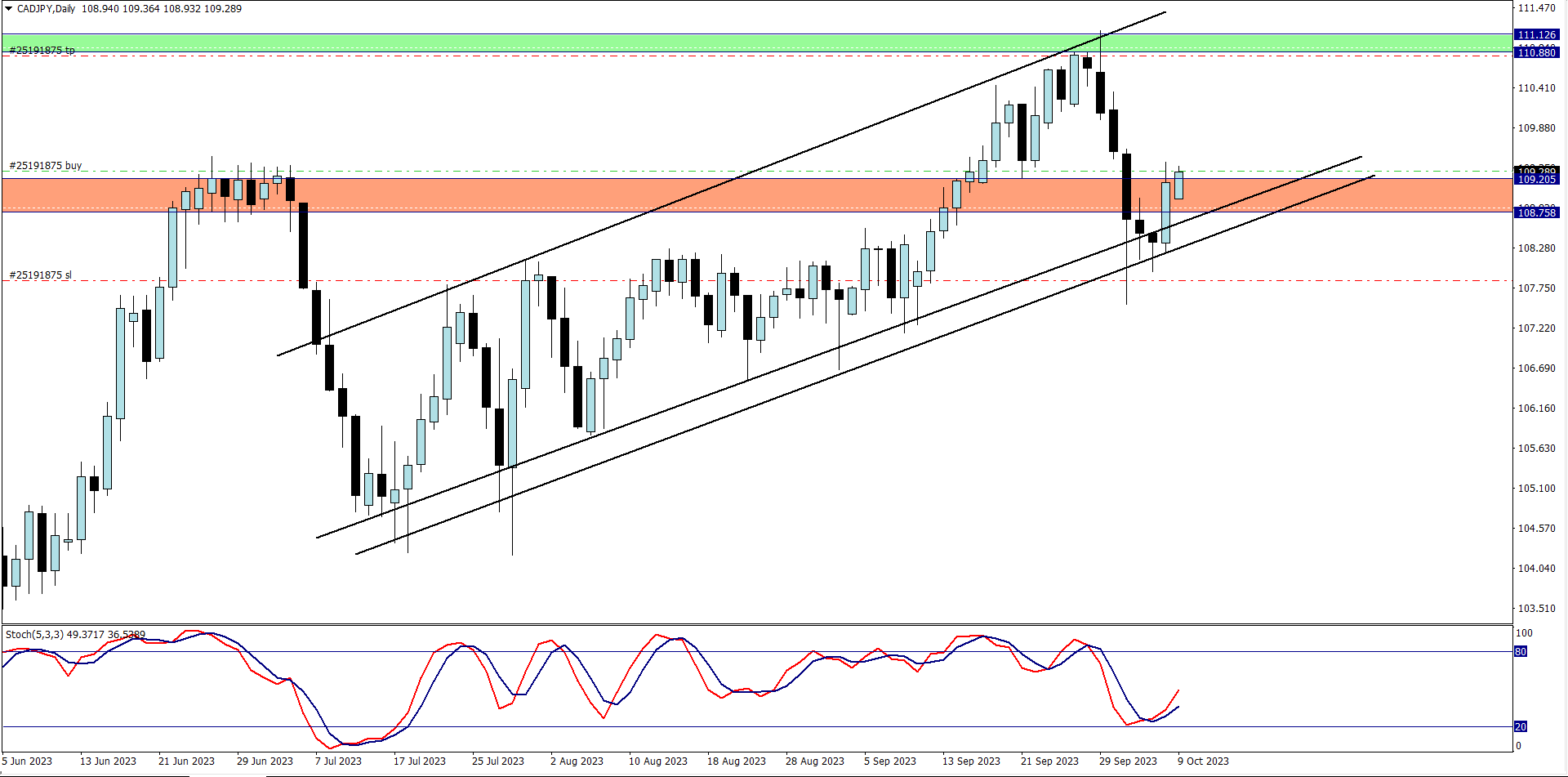The width and height of the screenshot is (1568, 777).
Task: Click the 109.205 blue line price tag
Action: click(1537, 180)
